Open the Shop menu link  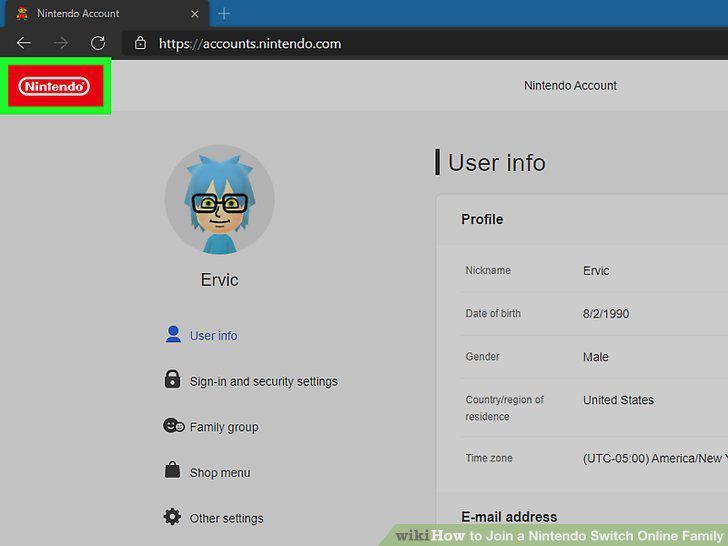click(x=220, y=473)
